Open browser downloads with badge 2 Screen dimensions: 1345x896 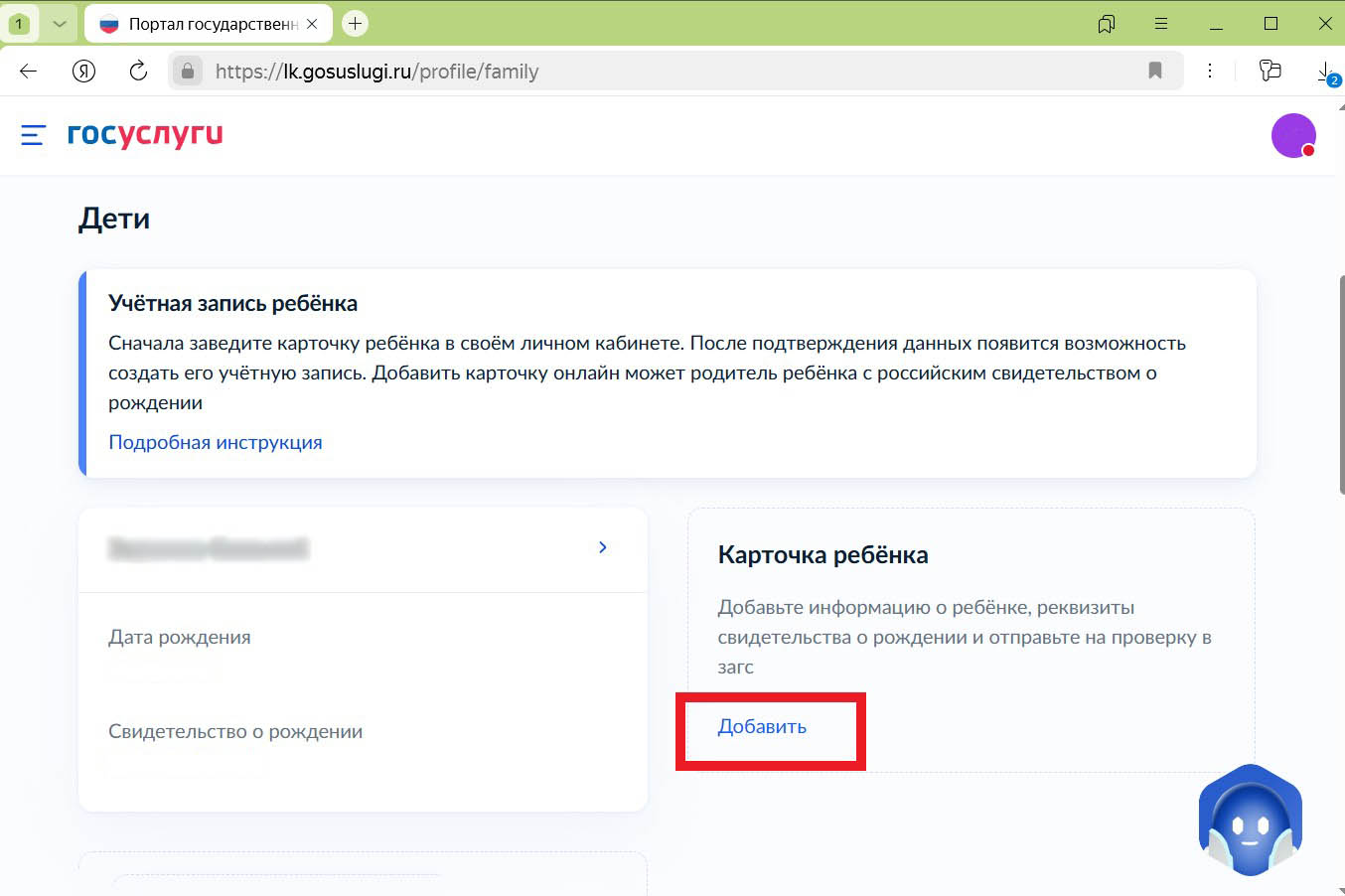coord(1323,71)
